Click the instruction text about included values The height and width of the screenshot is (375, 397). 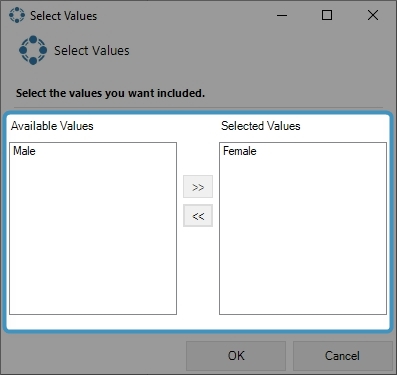110,93
